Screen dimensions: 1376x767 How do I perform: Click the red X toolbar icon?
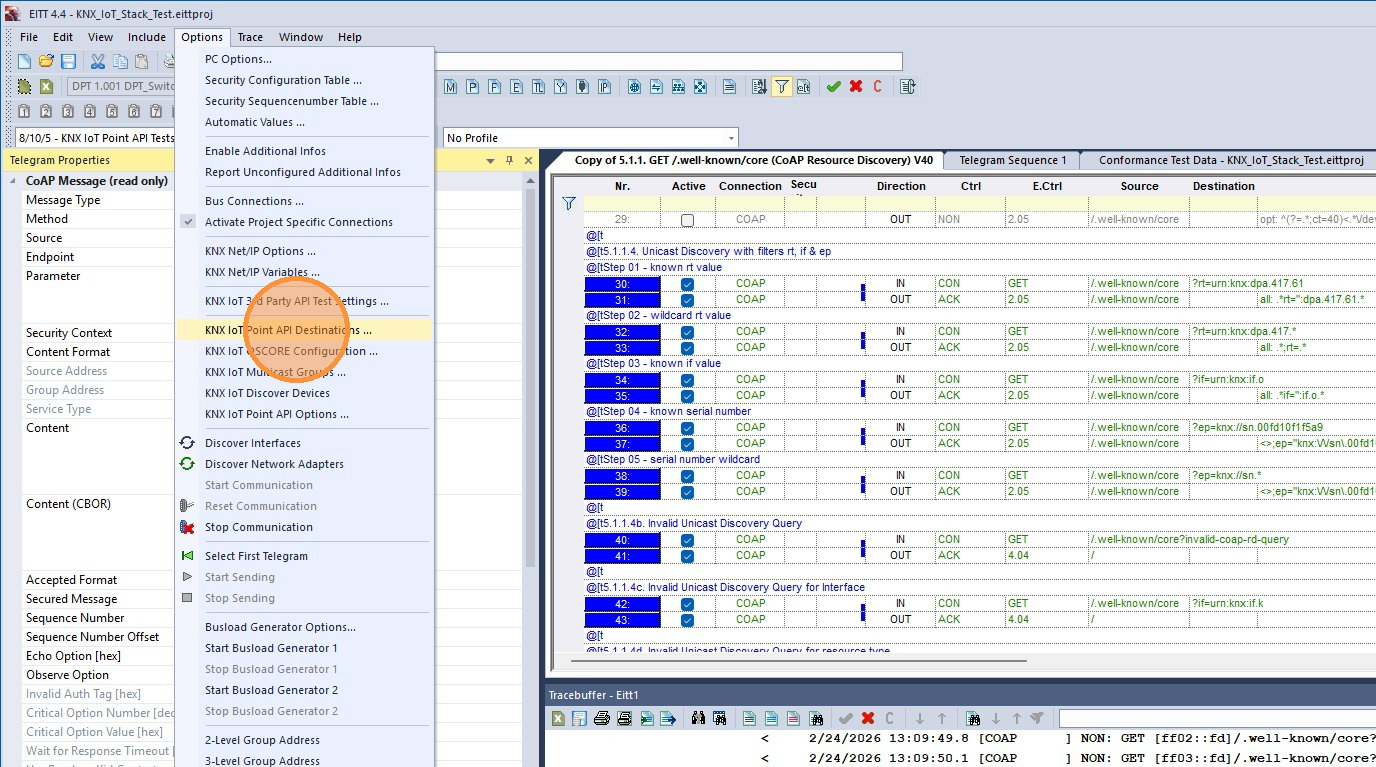tap(856, 87)
